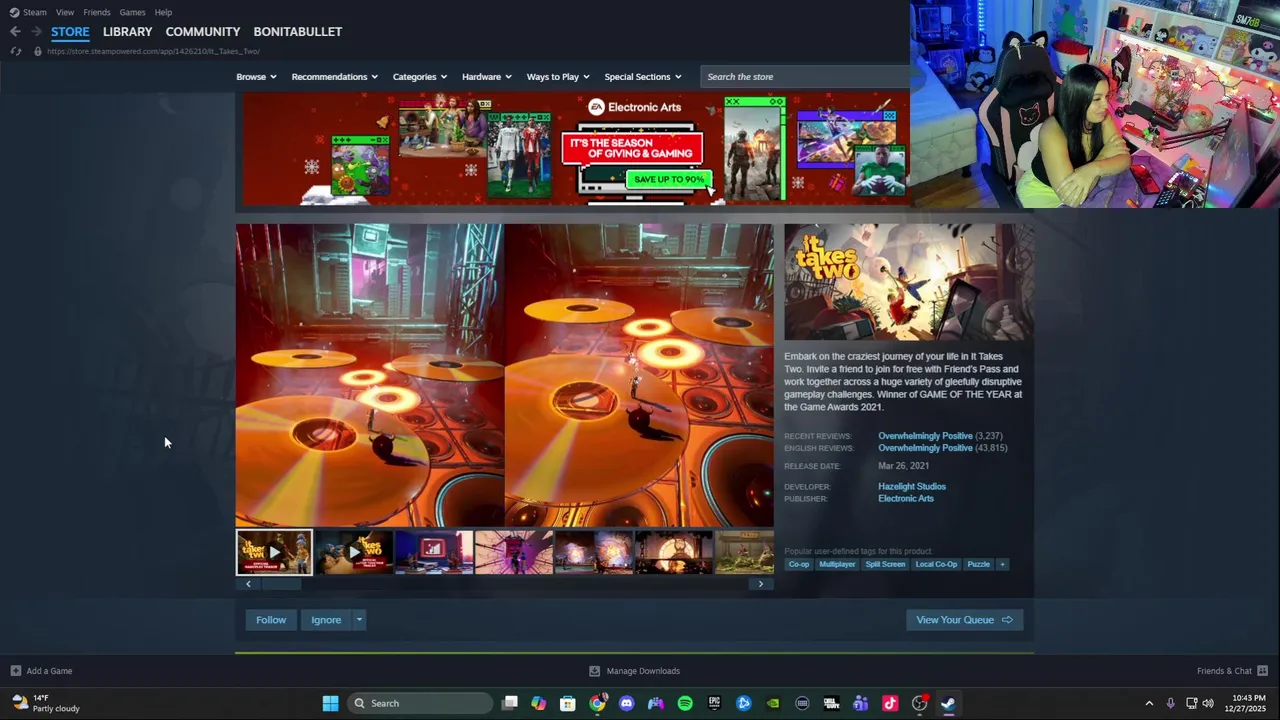Select the clock tower screenshot thumbnail
The width and height of the screenshot is (1280, 720).
pyautogui.click(x=674, y=552)
